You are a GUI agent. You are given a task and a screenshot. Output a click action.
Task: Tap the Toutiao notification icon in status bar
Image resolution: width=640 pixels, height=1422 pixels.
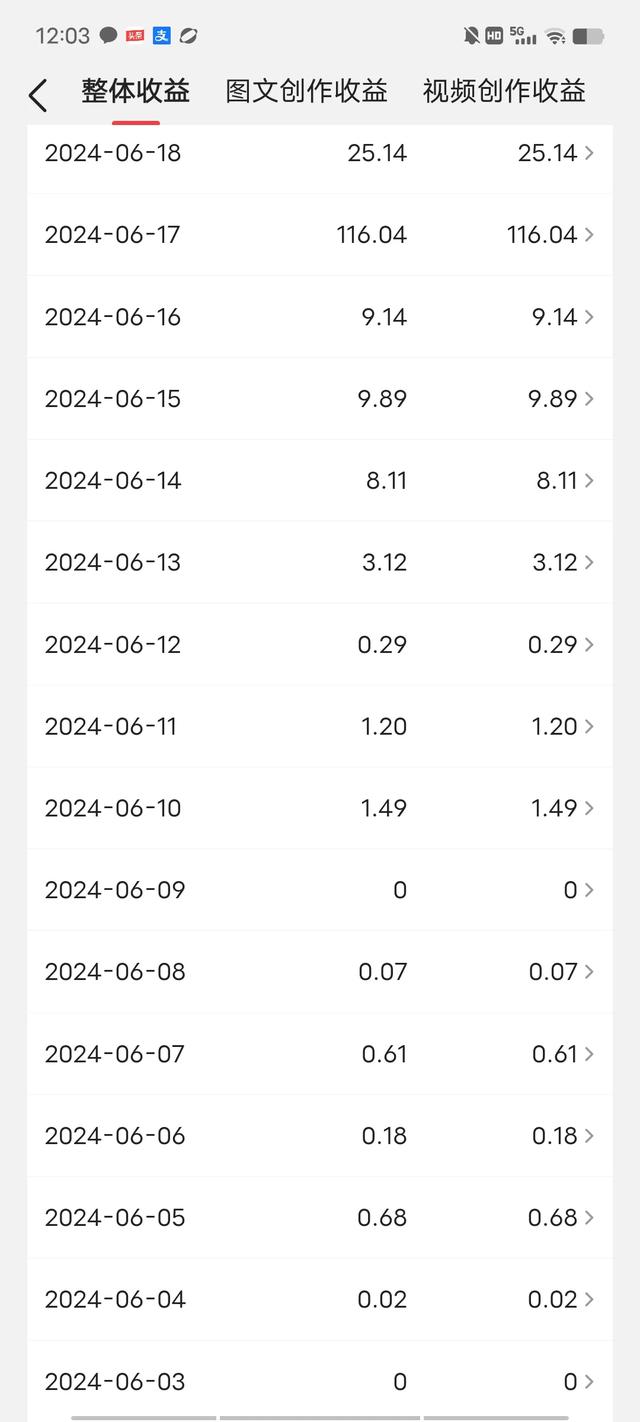coord(135,35)
